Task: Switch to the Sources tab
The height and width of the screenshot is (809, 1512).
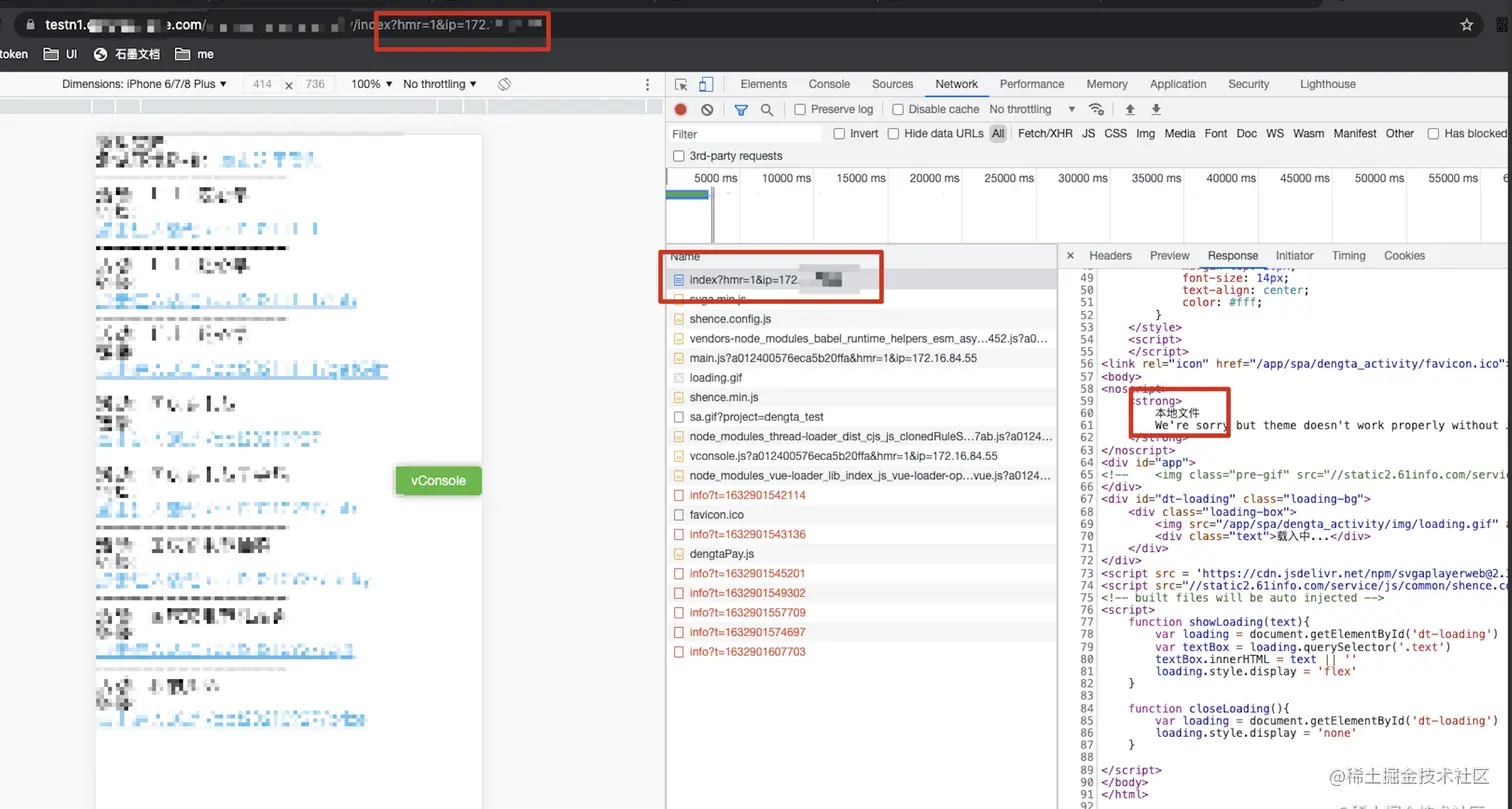Action: tap(893, 85)
